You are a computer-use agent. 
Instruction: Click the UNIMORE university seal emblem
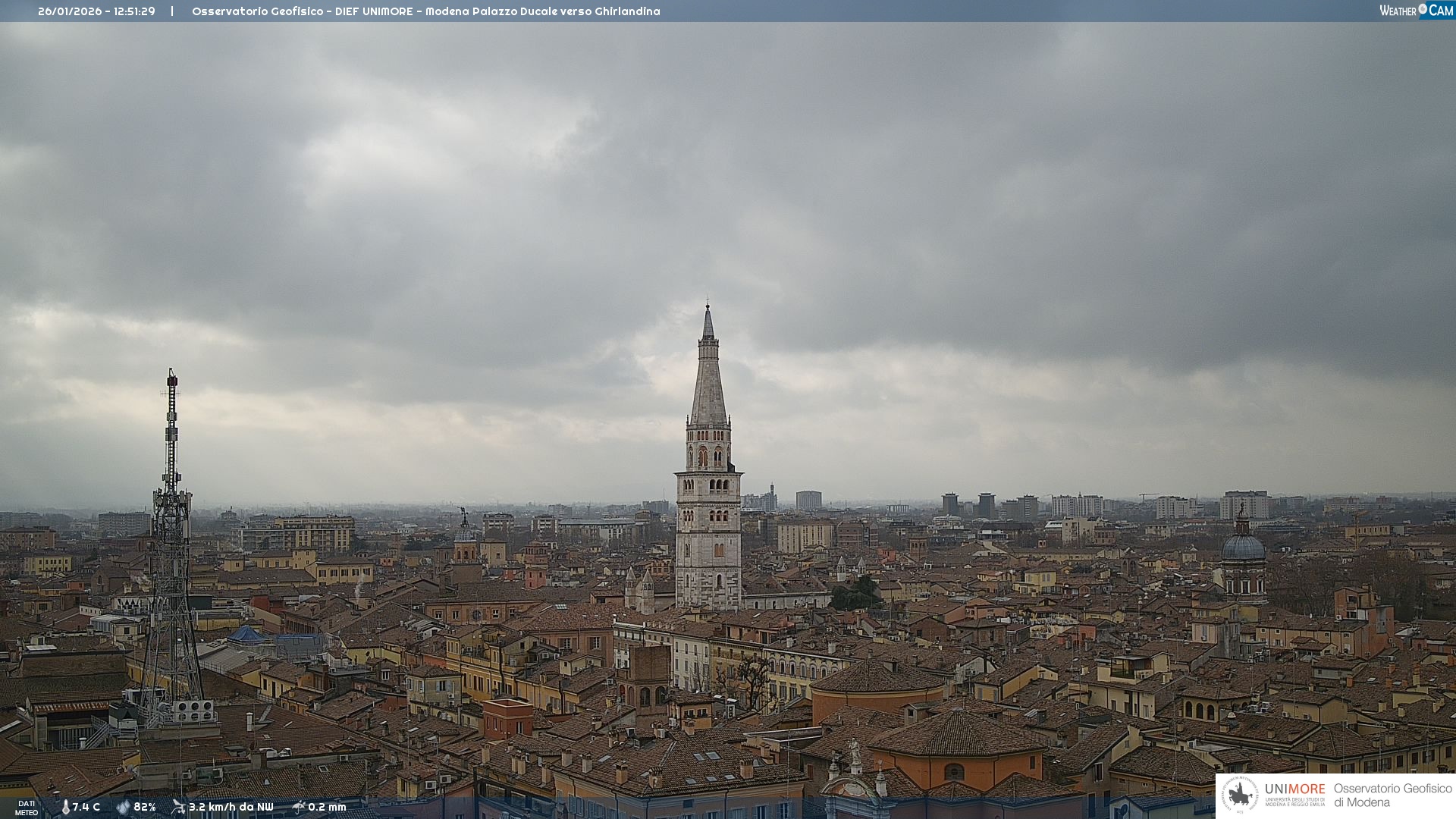[x=1240, y=795]
